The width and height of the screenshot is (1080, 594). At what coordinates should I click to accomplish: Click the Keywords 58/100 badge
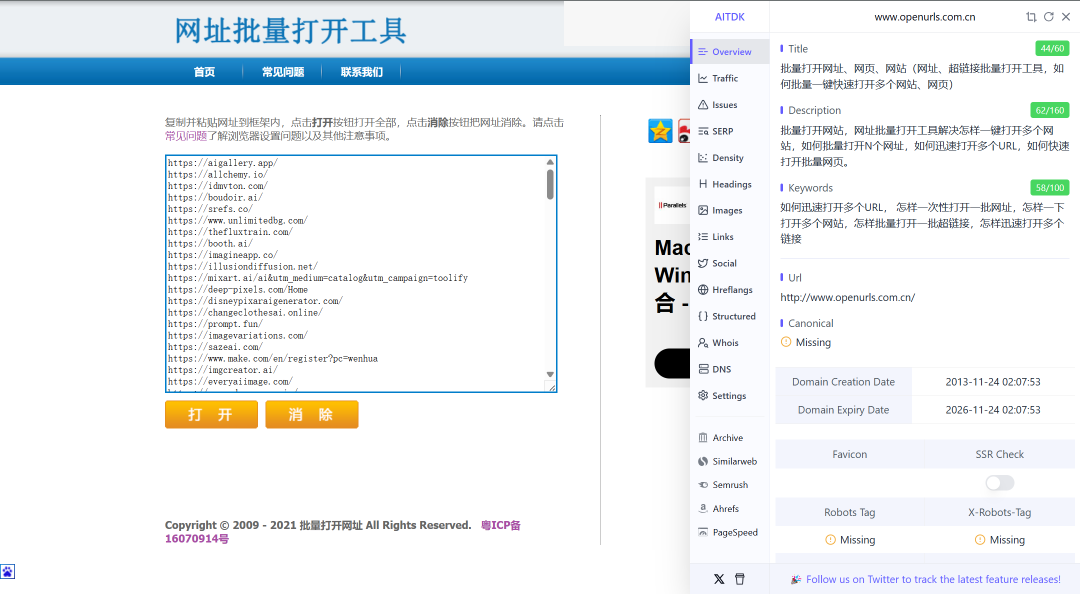(1050, 187)
